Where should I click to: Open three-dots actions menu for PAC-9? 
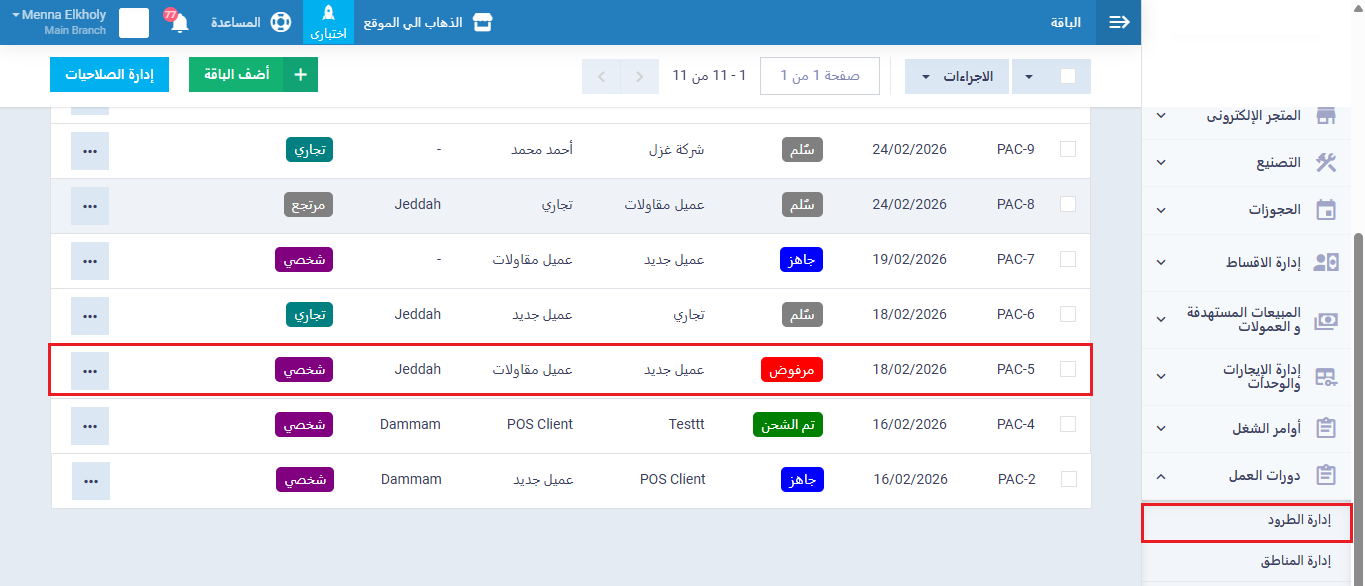click(90, 150)
